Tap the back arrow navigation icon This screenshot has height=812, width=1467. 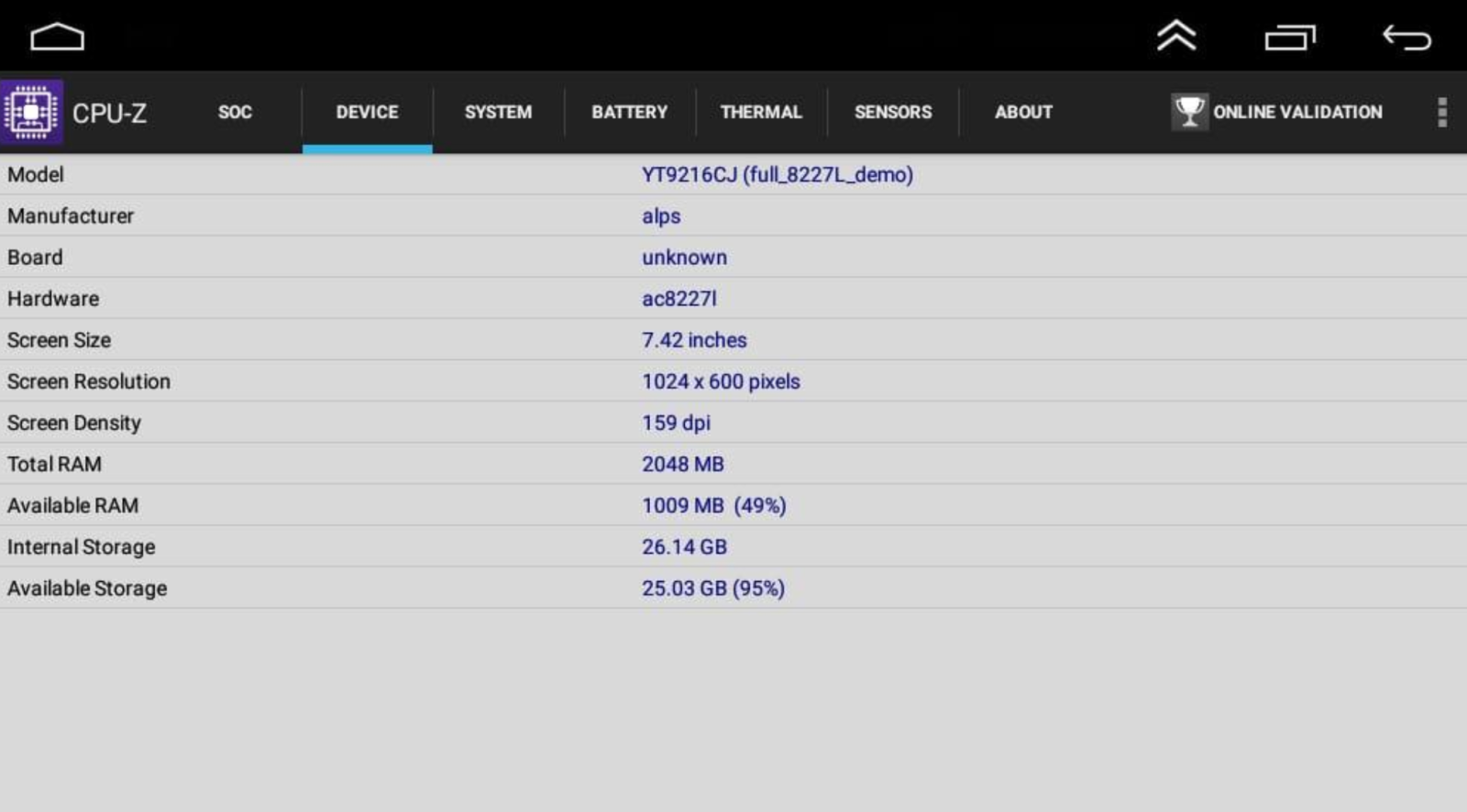coord(1406,38)
